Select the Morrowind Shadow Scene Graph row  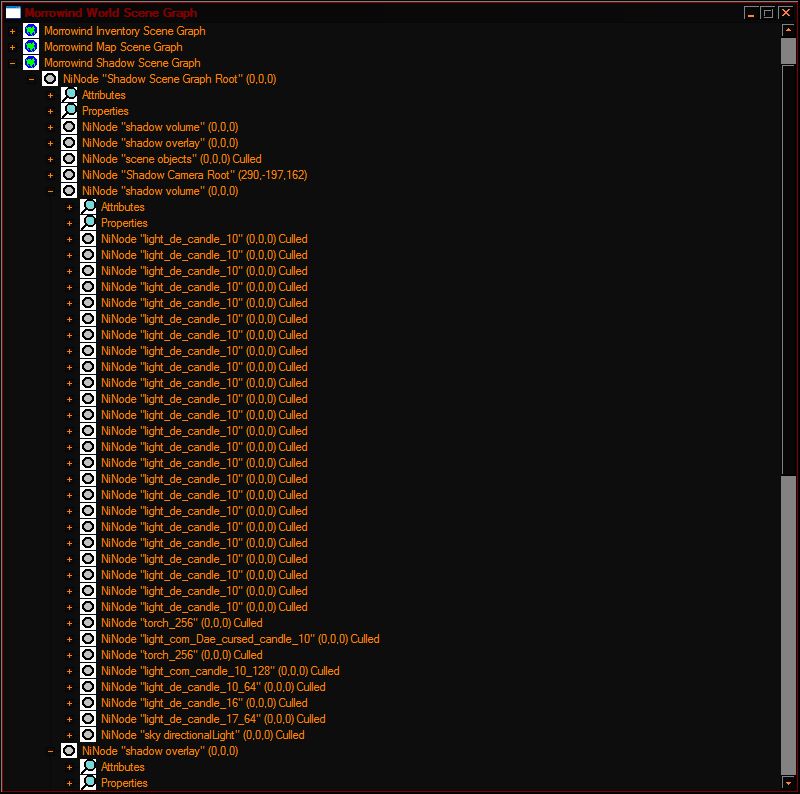click(122, 63)
